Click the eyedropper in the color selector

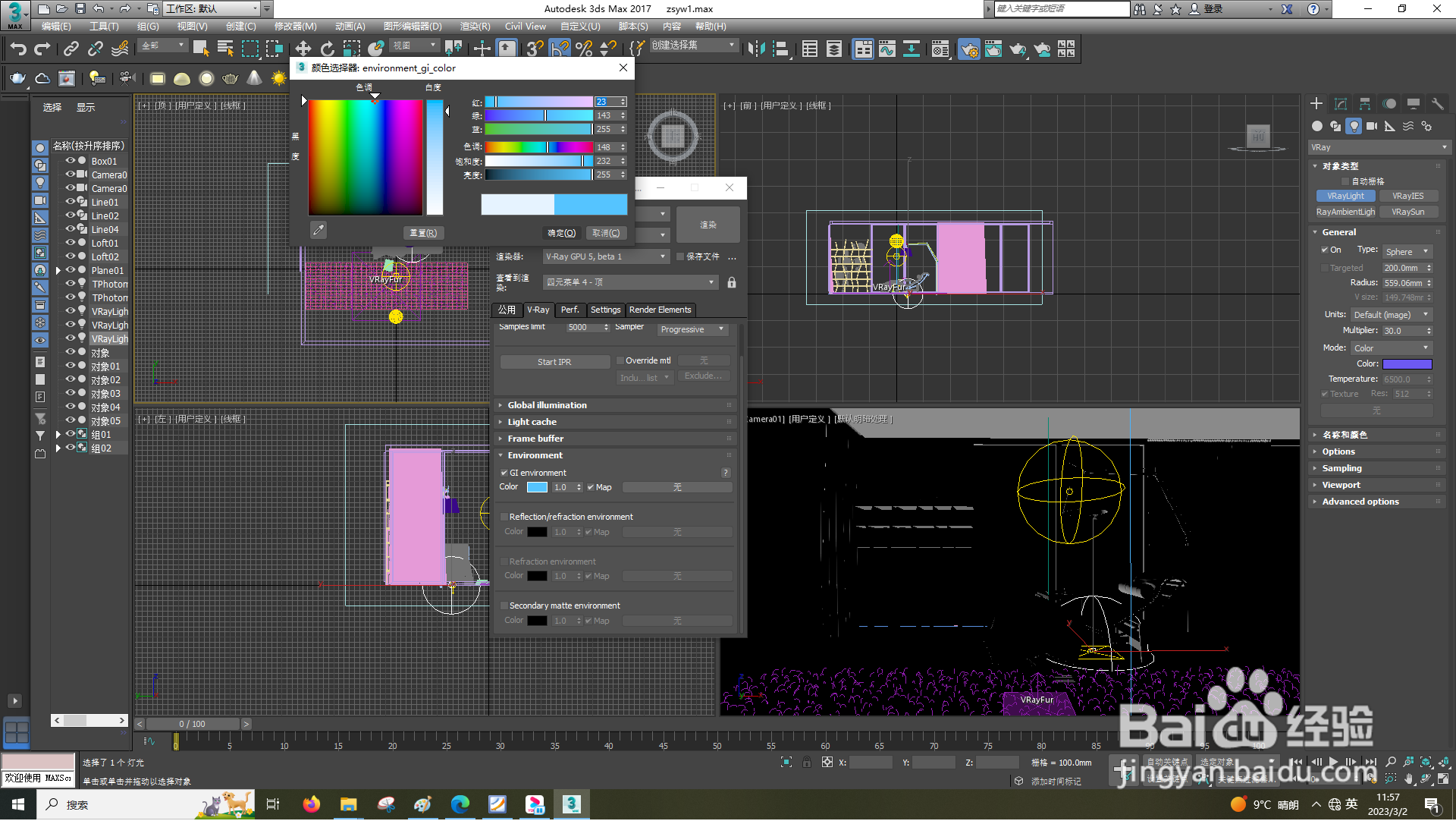318,230
